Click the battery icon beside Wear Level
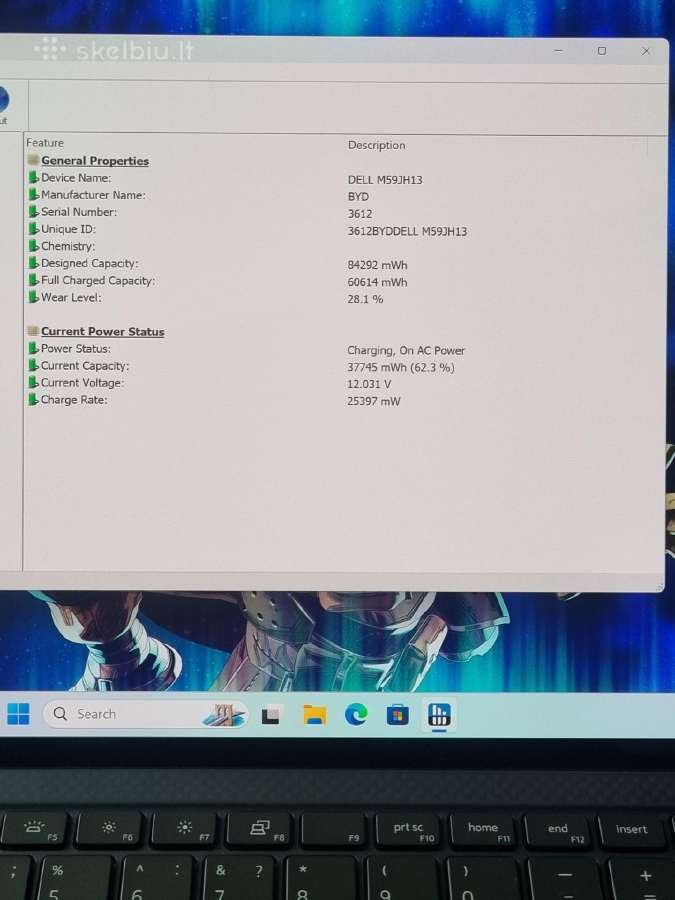 pos(34,297)
